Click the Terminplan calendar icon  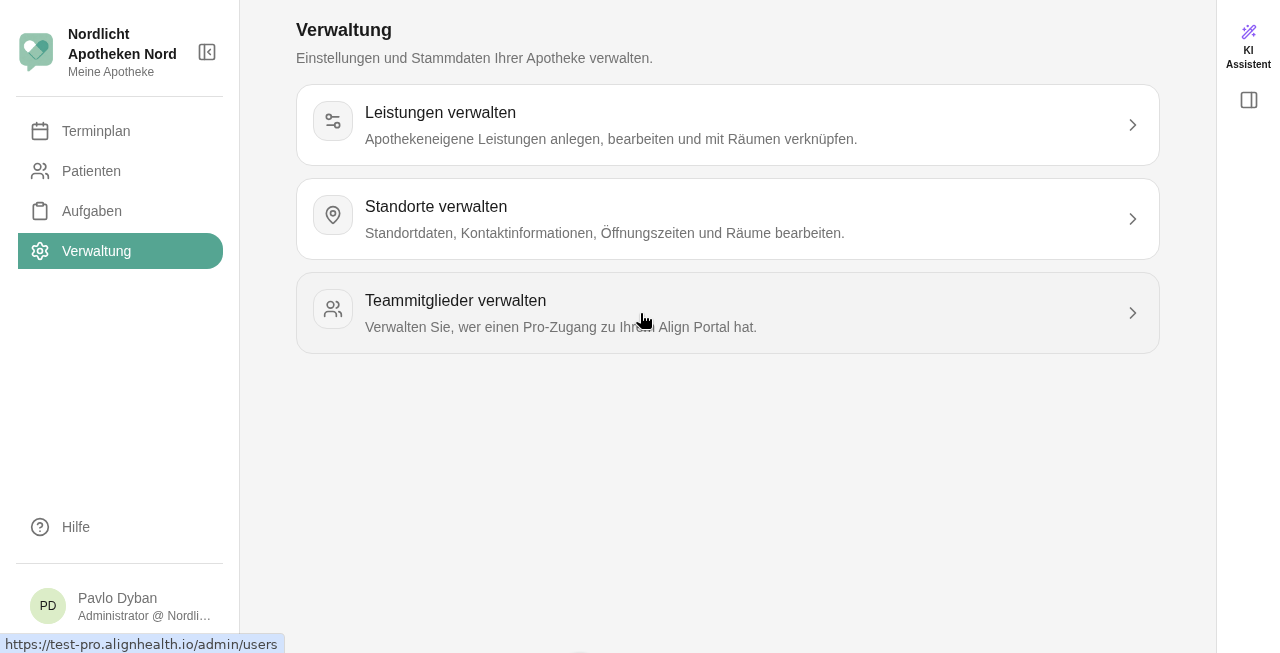pyautogui.click(x=40, y=131)
